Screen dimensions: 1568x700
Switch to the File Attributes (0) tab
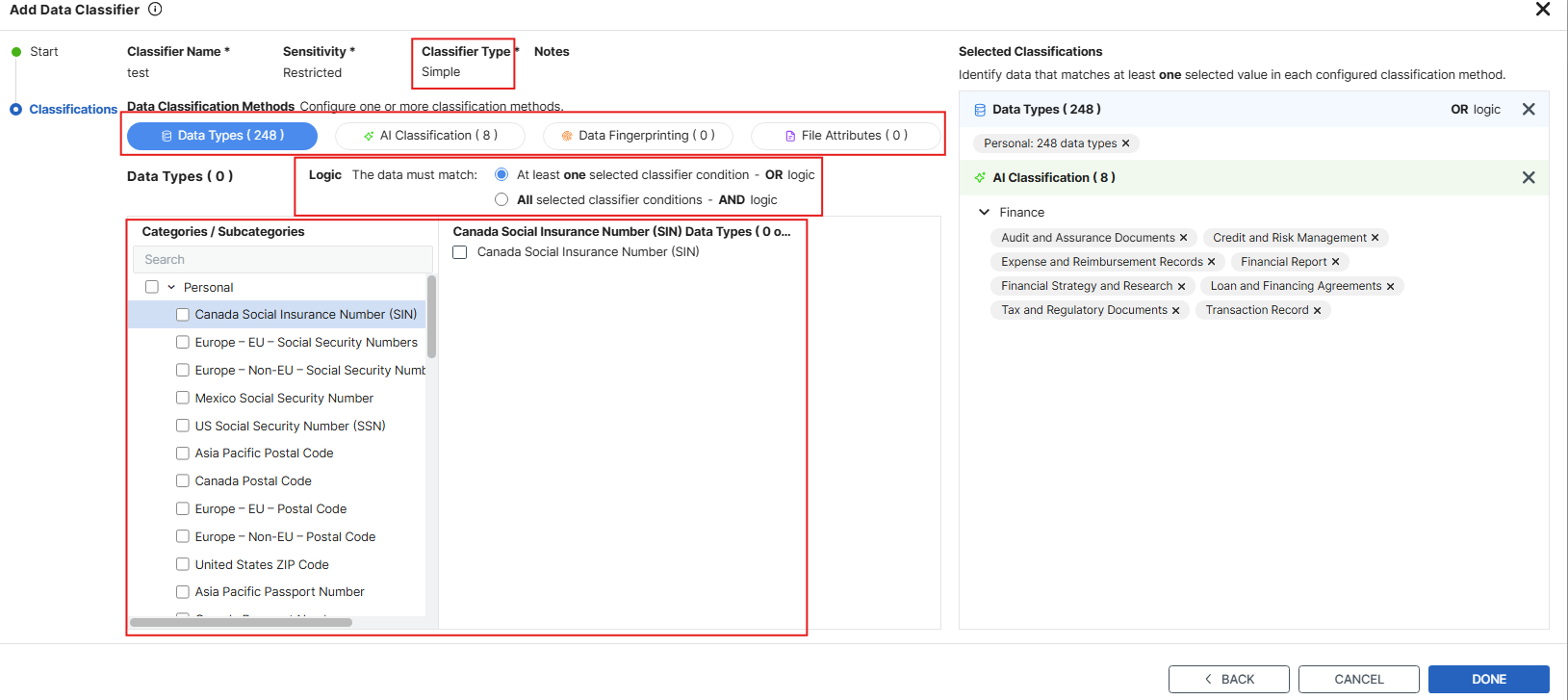[x=846, y=136]
